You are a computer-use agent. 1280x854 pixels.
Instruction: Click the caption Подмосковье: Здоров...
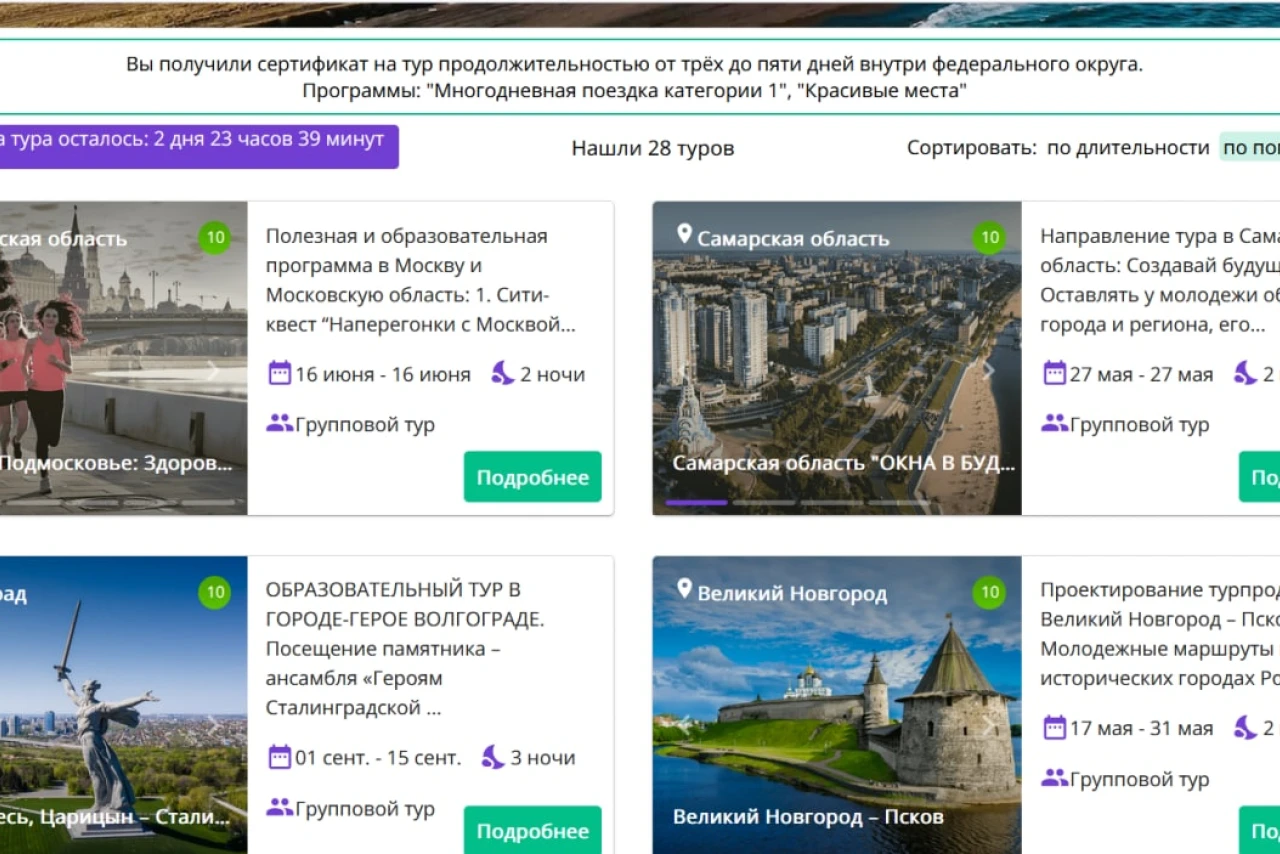pyautogui.click(x=116, y=463)
